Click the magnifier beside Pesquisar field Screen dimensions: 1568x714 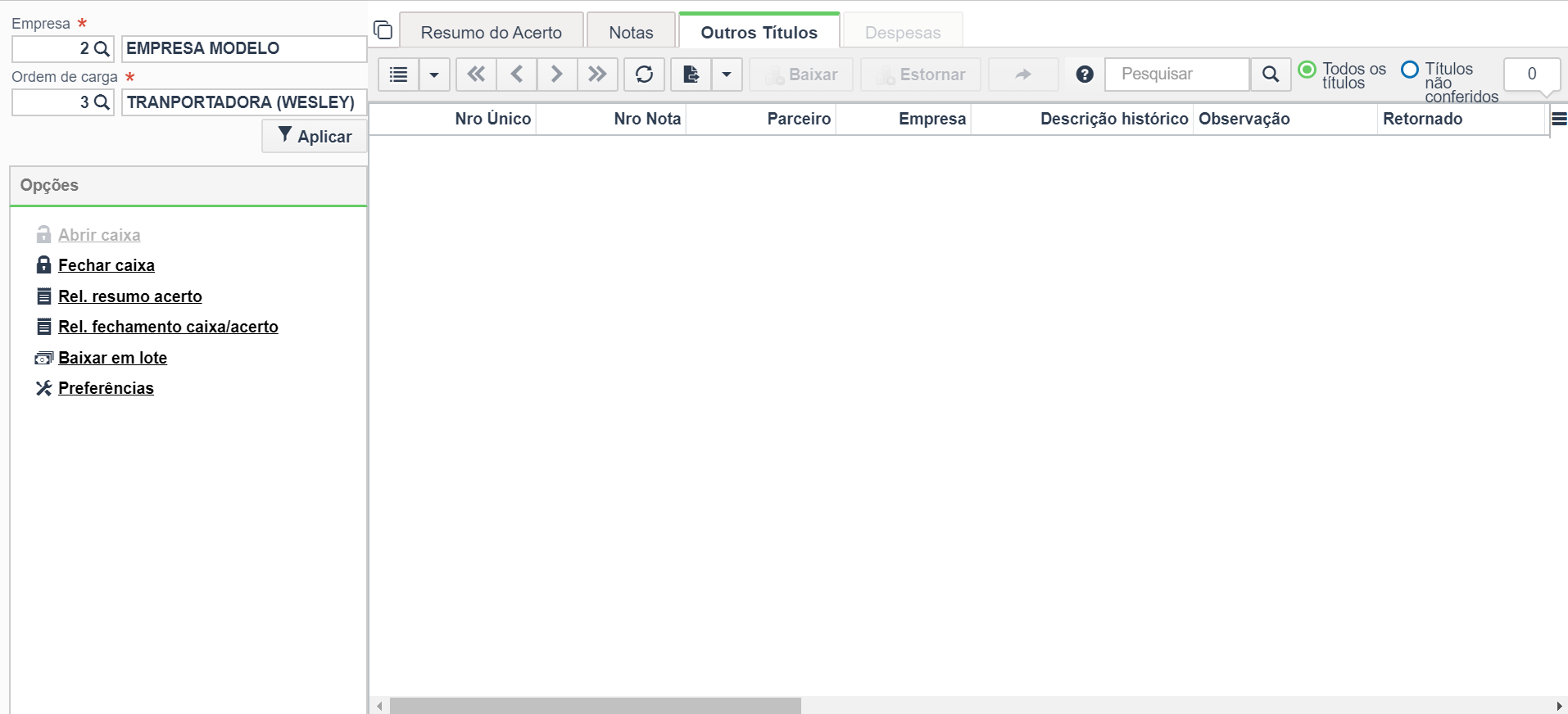pyautogui.click(x=1271, y=75)
